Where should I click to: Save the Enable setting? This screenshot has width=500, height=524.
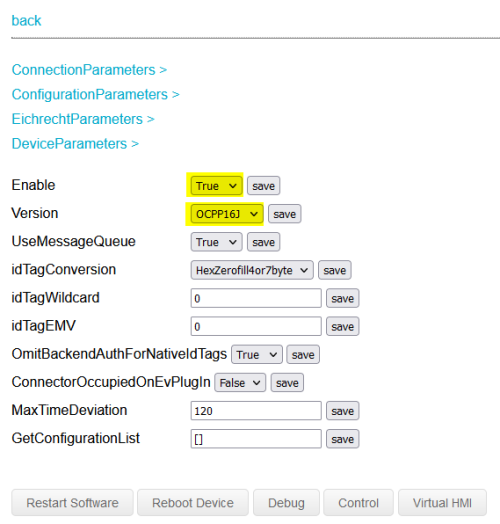click(263, 185)
